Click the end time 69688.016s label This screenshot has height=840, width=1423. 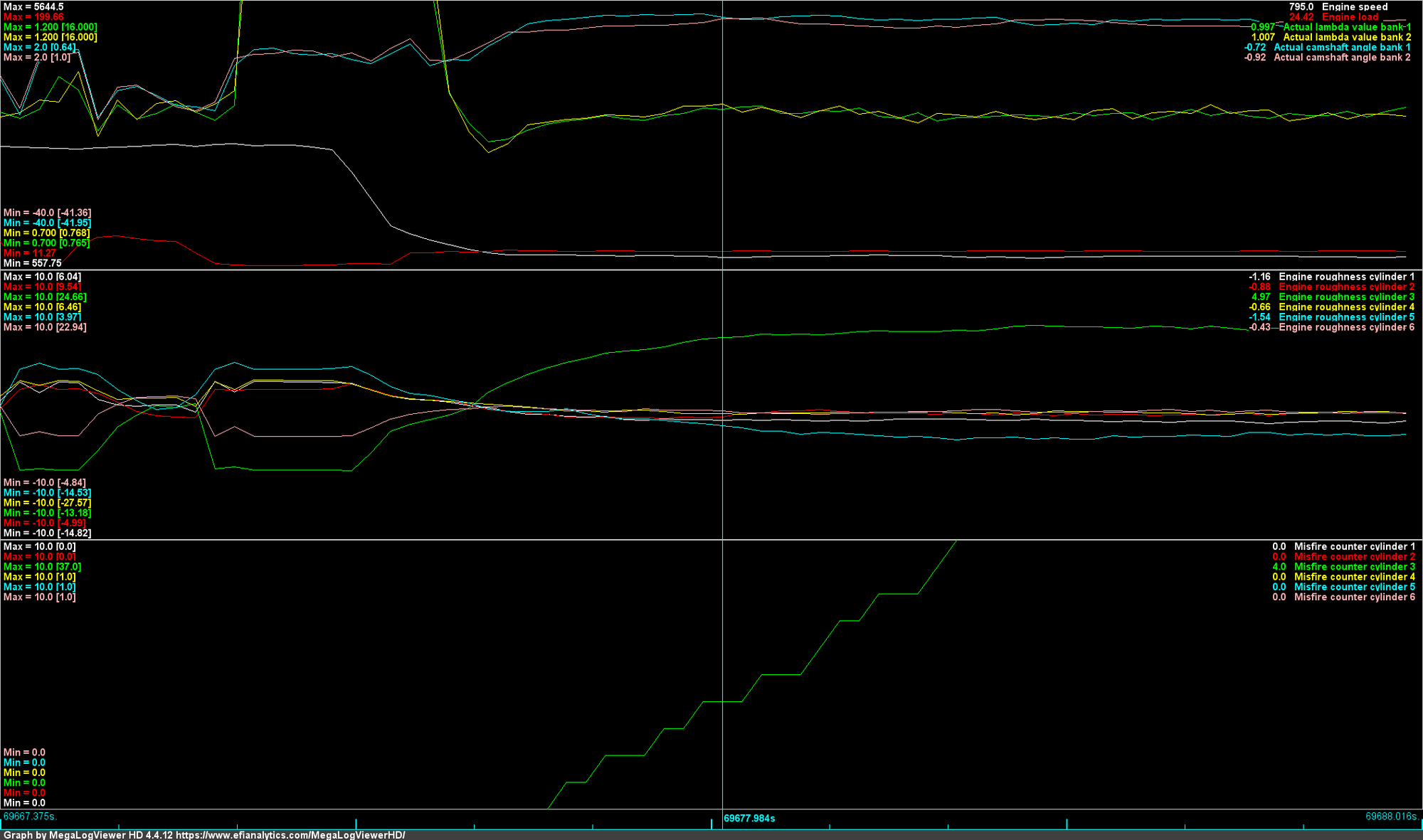[x=1391, y=817]
